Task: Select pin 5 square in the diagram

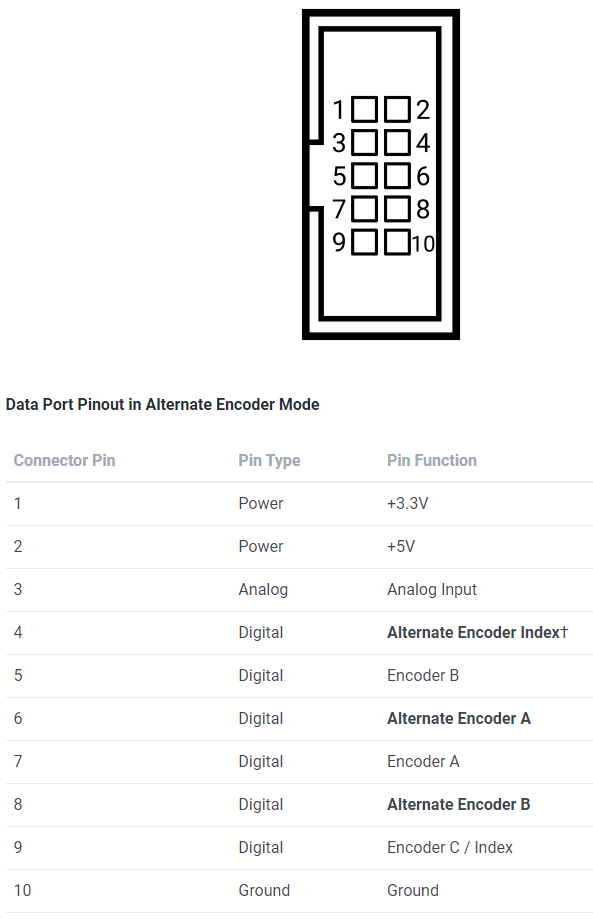Action: 365,176
